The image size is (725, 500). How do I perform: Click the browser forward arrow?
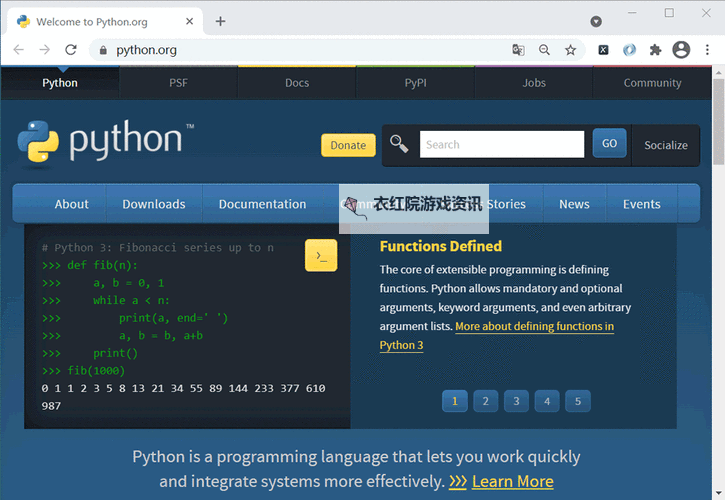(x=44, y=49)
